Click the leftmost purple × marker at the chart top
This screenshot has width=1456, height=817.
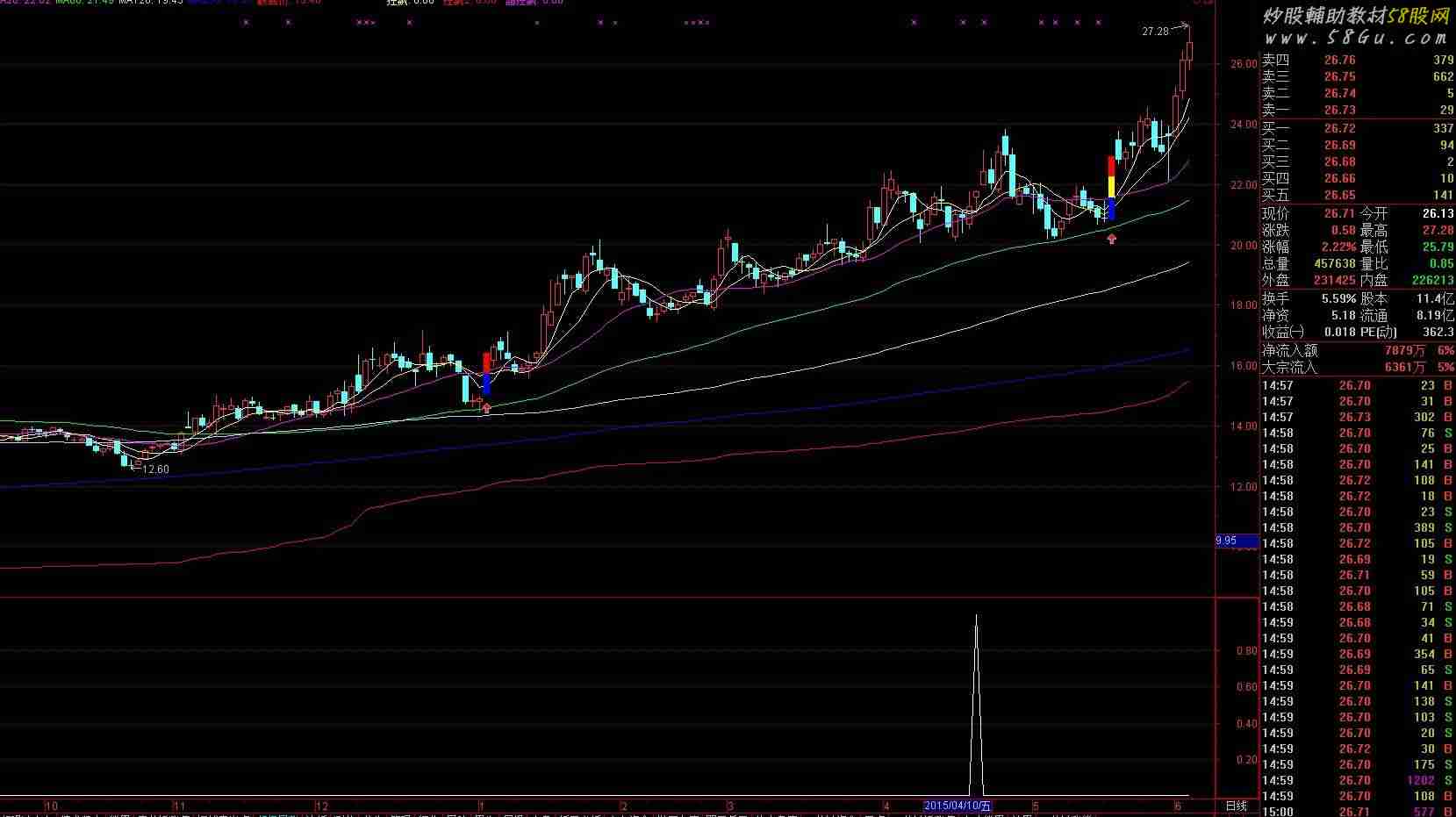tap(246, 23)
